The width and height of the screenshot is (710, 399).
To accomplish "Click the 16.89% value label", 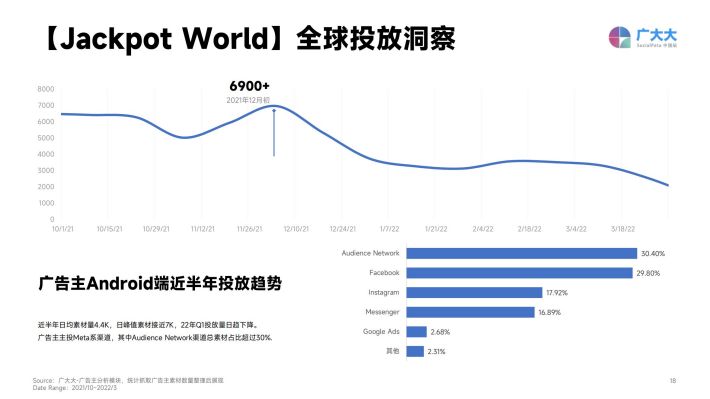I will [549, 312].
